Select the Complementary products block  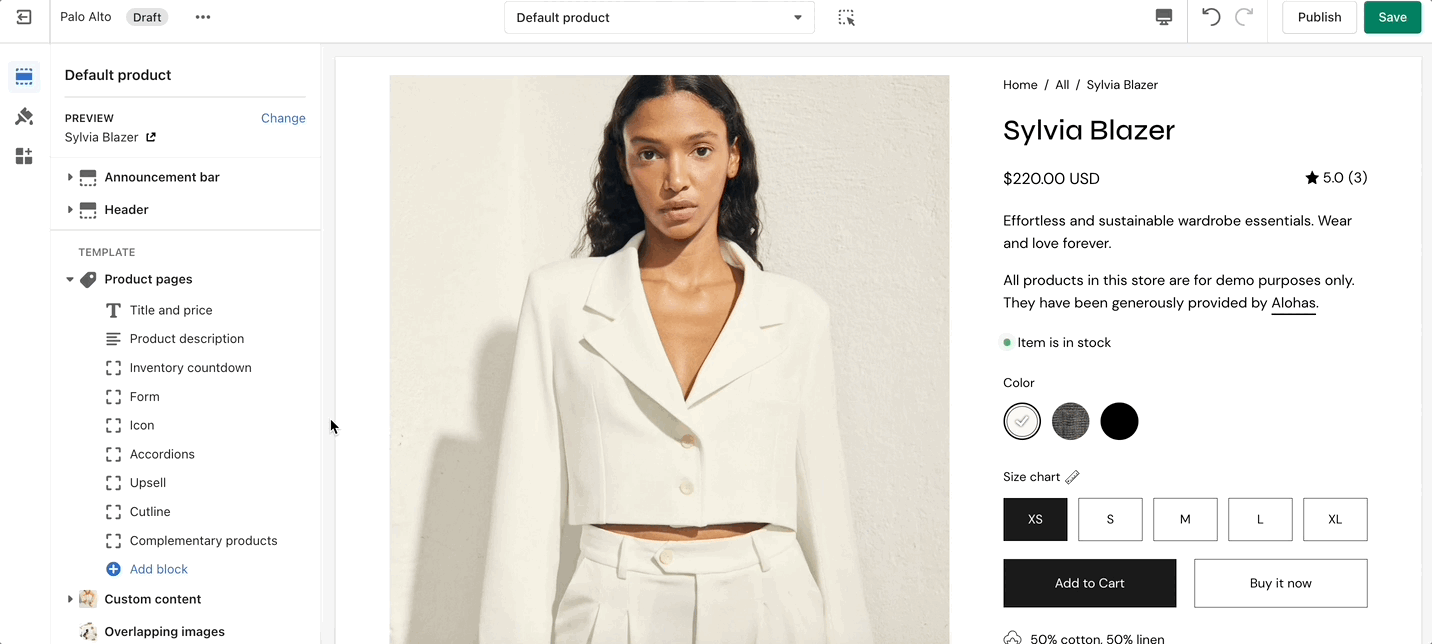[x=203, y=541]
